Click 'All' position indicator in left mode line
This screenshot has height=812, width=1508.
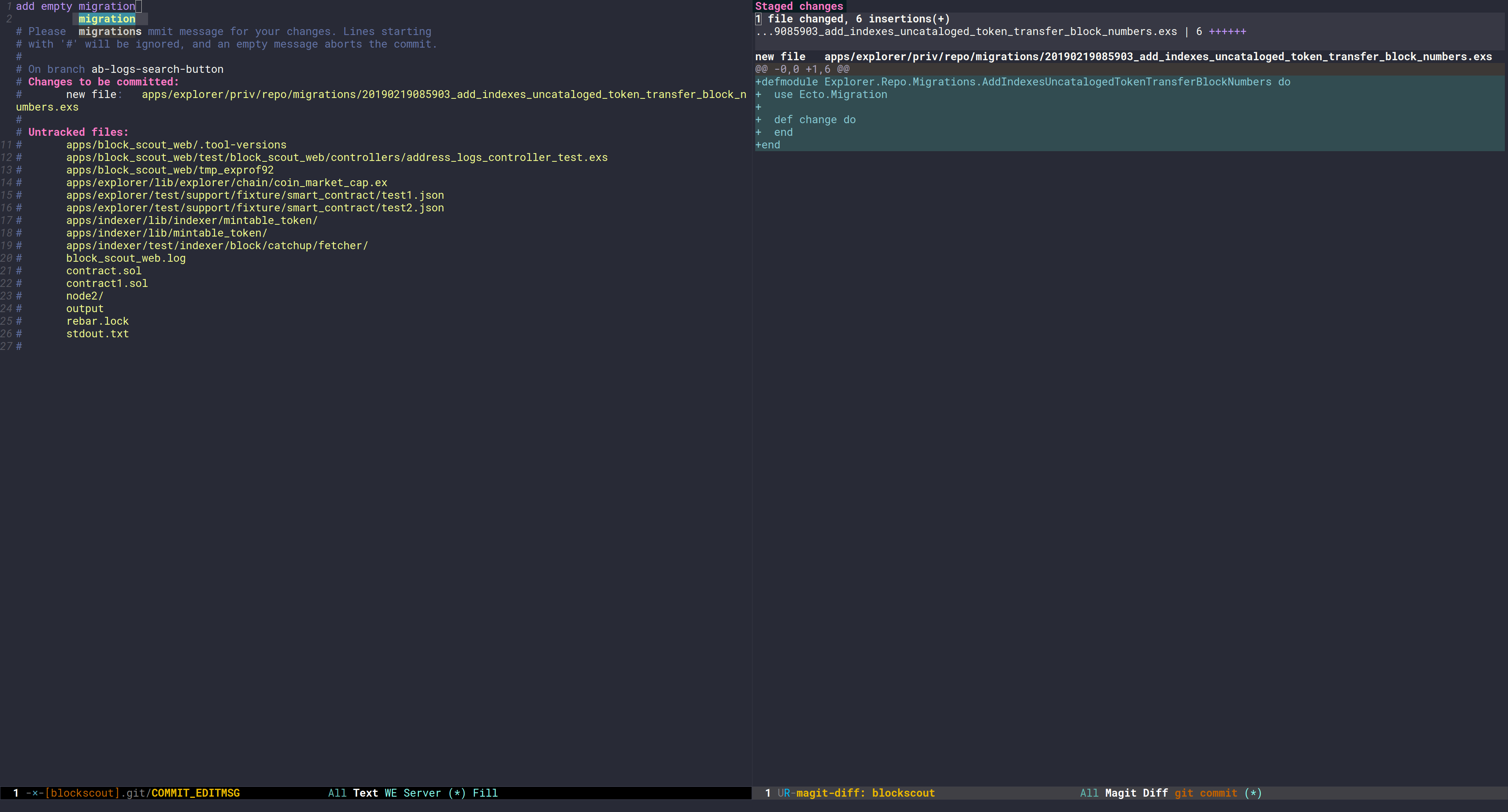(337, 793)
